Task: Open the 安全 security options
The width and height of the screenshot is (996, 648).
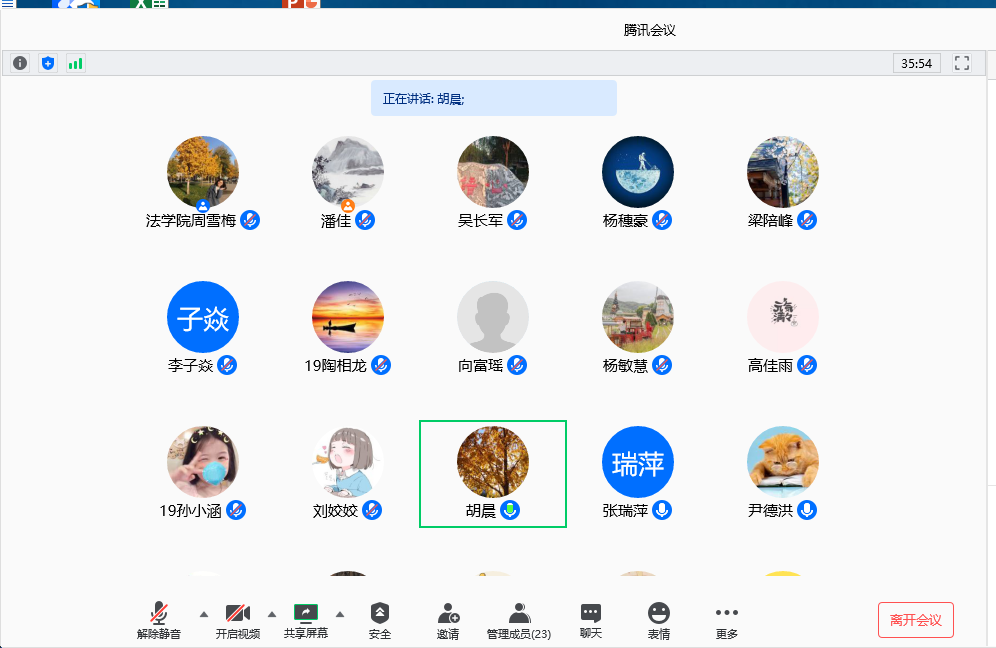Action: [x=380, y=621]
